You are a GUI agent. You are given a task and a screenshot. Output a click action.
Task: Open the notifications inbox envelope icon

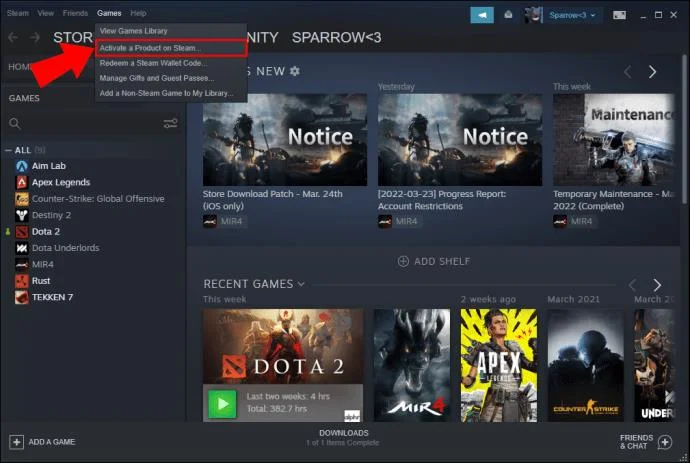point(508,15)
